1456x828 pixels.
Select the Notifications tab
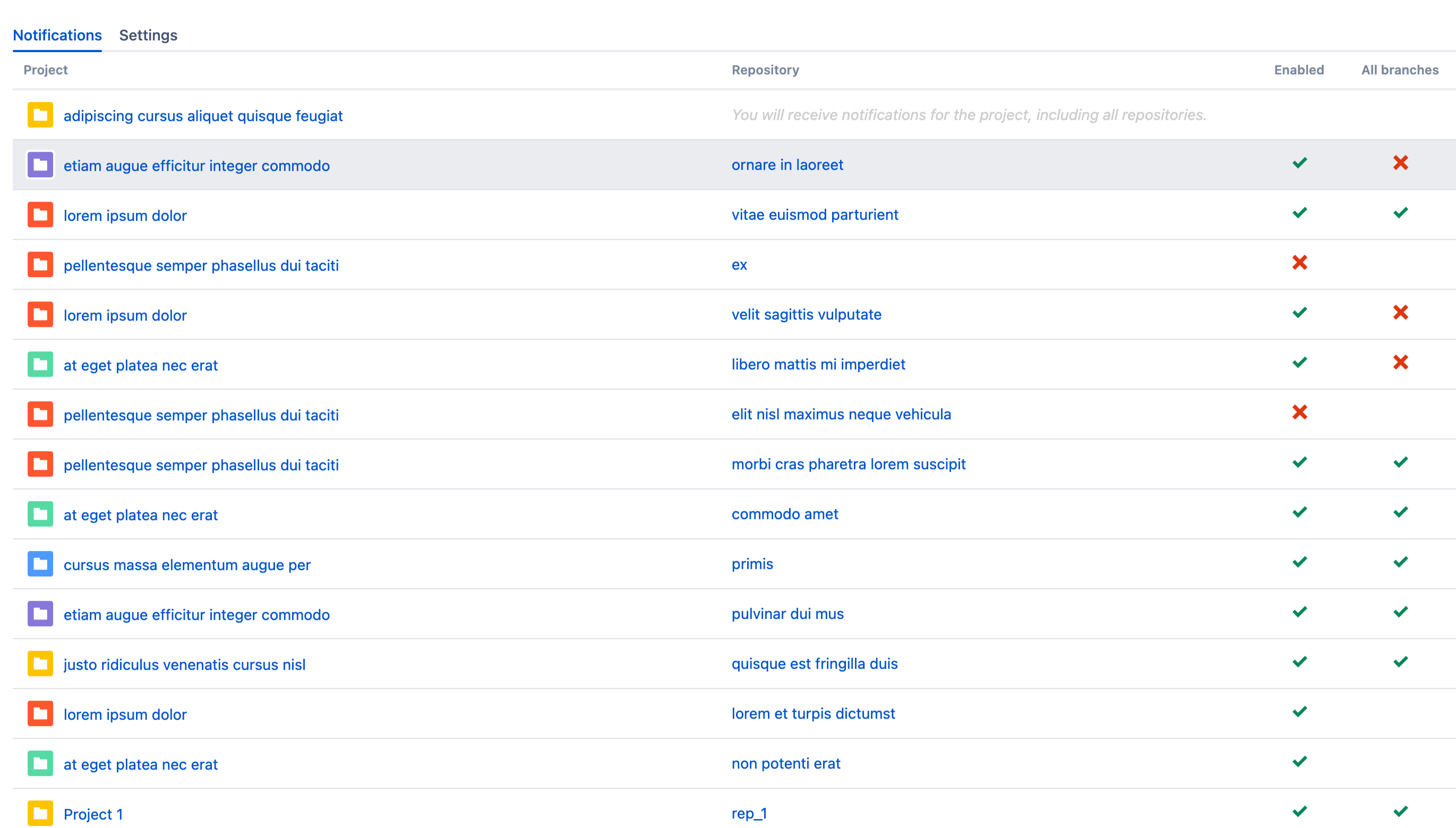pos(57,35)
